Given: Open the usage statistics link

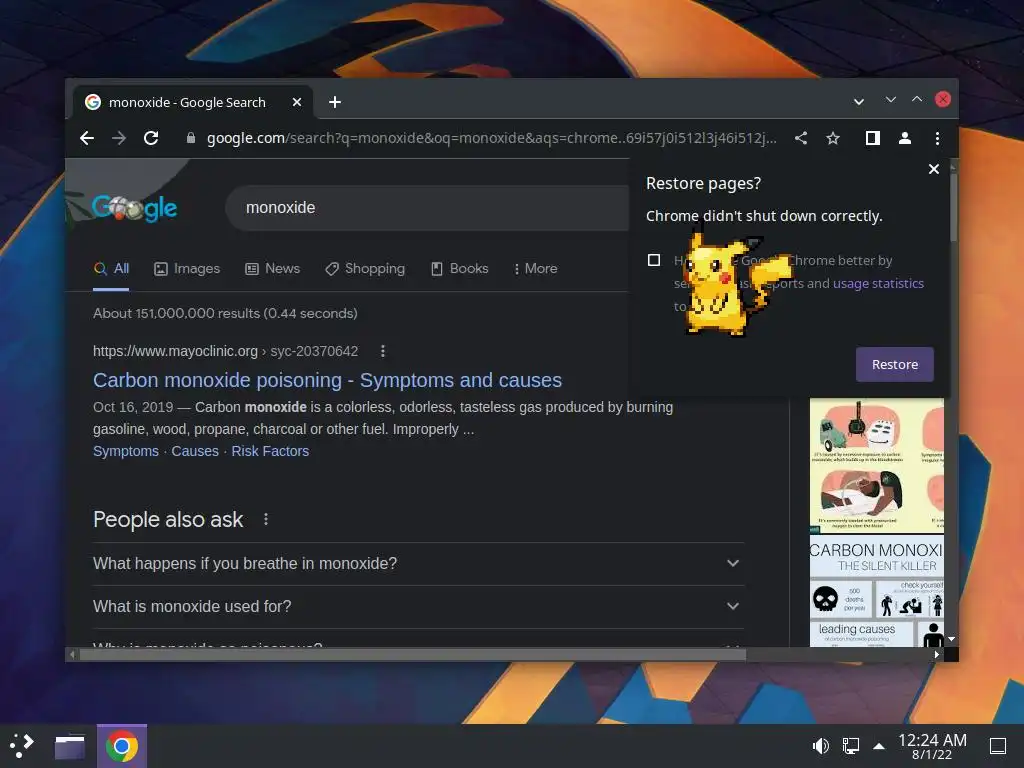Looking at the screenshot, I should pos(878,283).
